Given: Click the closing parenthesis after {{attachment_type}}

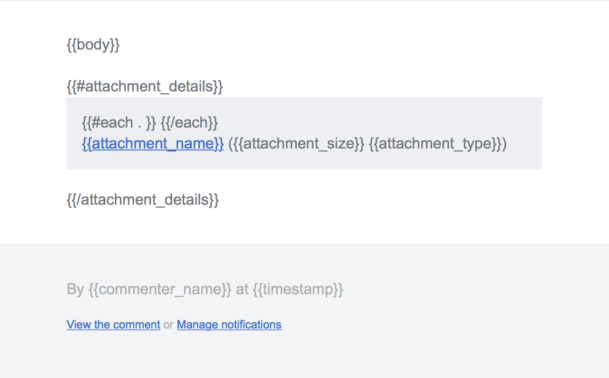Looking at the screenshot, I should (x=505, y=144).
